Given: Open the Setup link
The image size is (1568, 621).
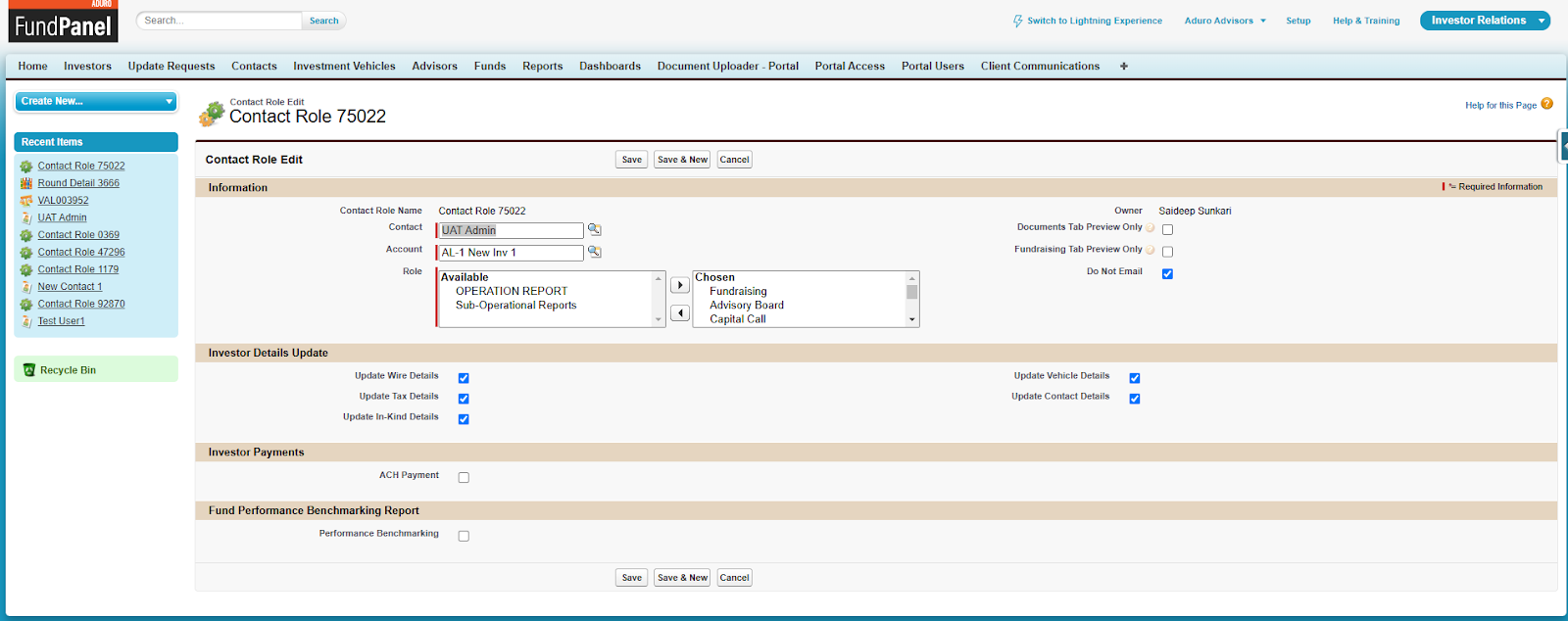Looking at the screenshot, I should 1298,21.
